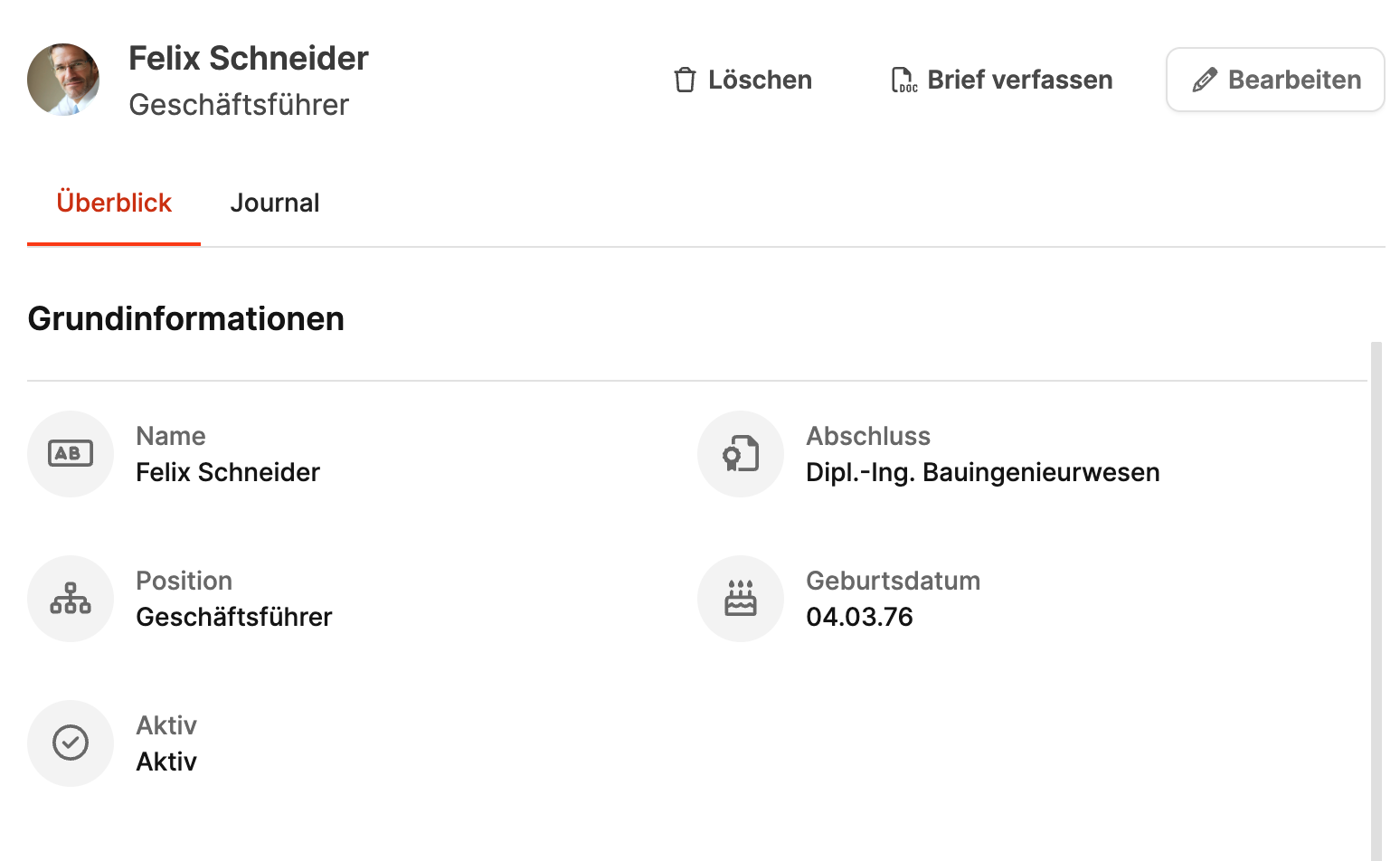Click the DOC document icon
Image resolution: width=1400 pixels, height=861 pixels.
903,80
